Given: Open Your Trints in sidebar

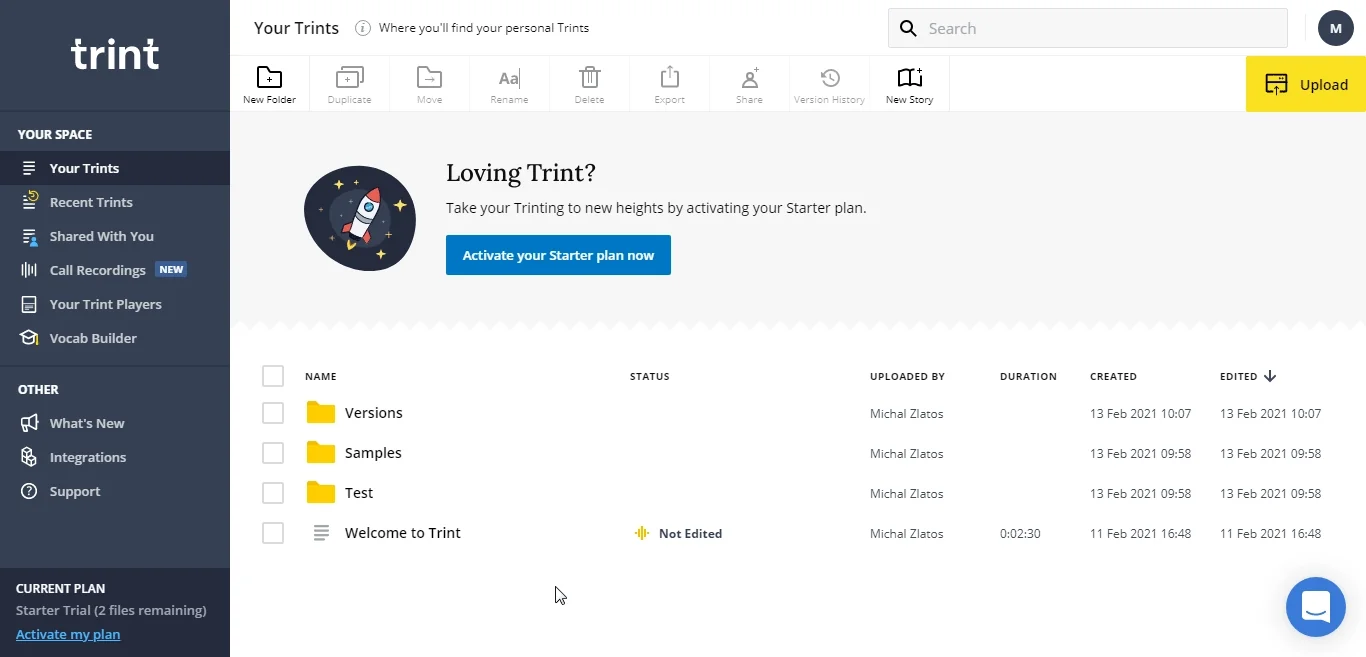Looking at the screenshot, I should tap(115, 168).
